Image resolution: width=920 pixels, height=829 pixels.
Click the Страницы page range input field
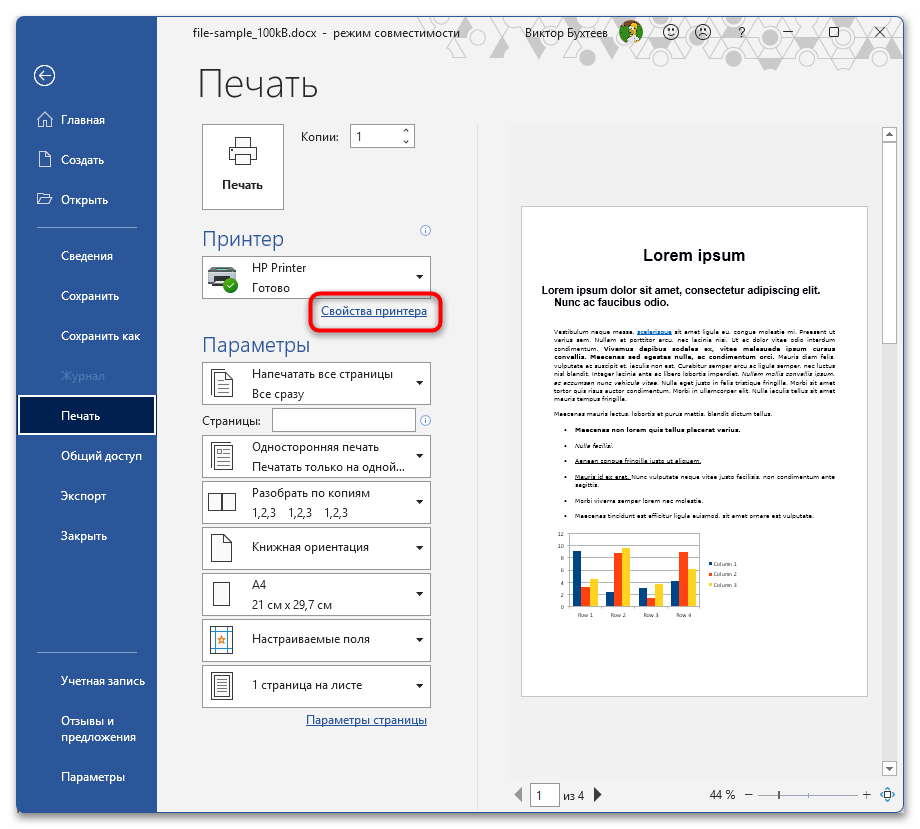(x=344, y=421)
